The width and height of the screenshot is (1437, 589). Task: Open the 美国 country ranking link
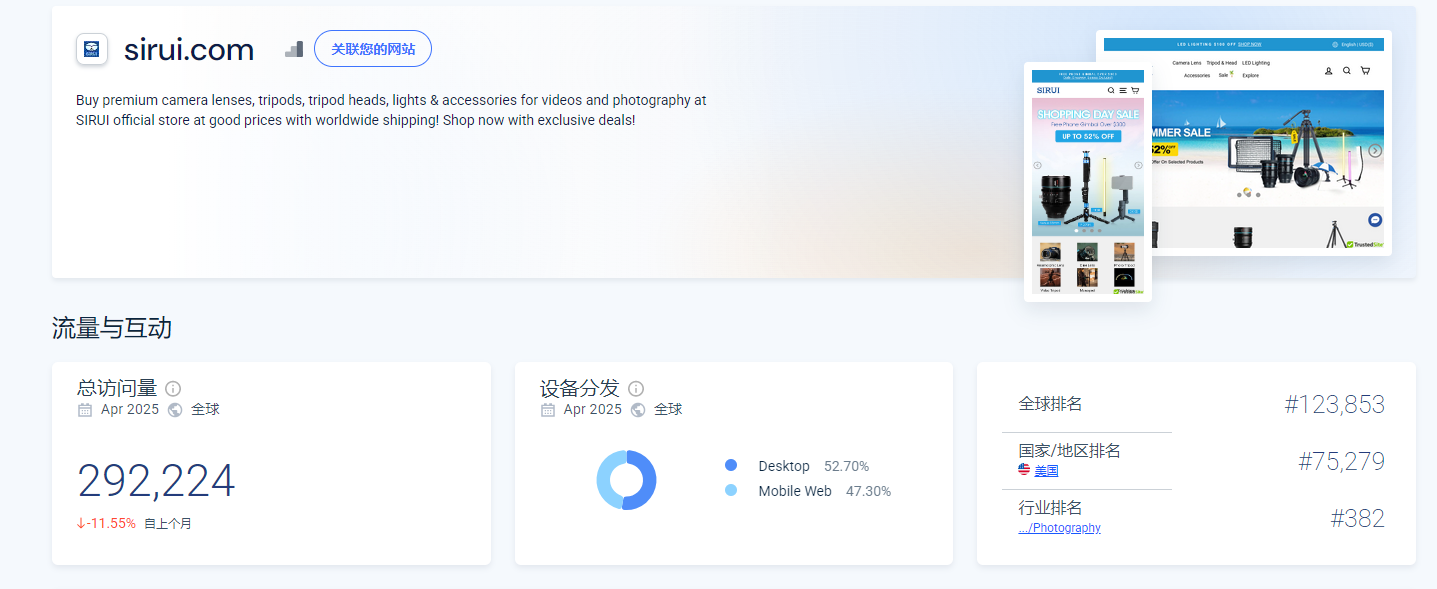point(1046,470)
